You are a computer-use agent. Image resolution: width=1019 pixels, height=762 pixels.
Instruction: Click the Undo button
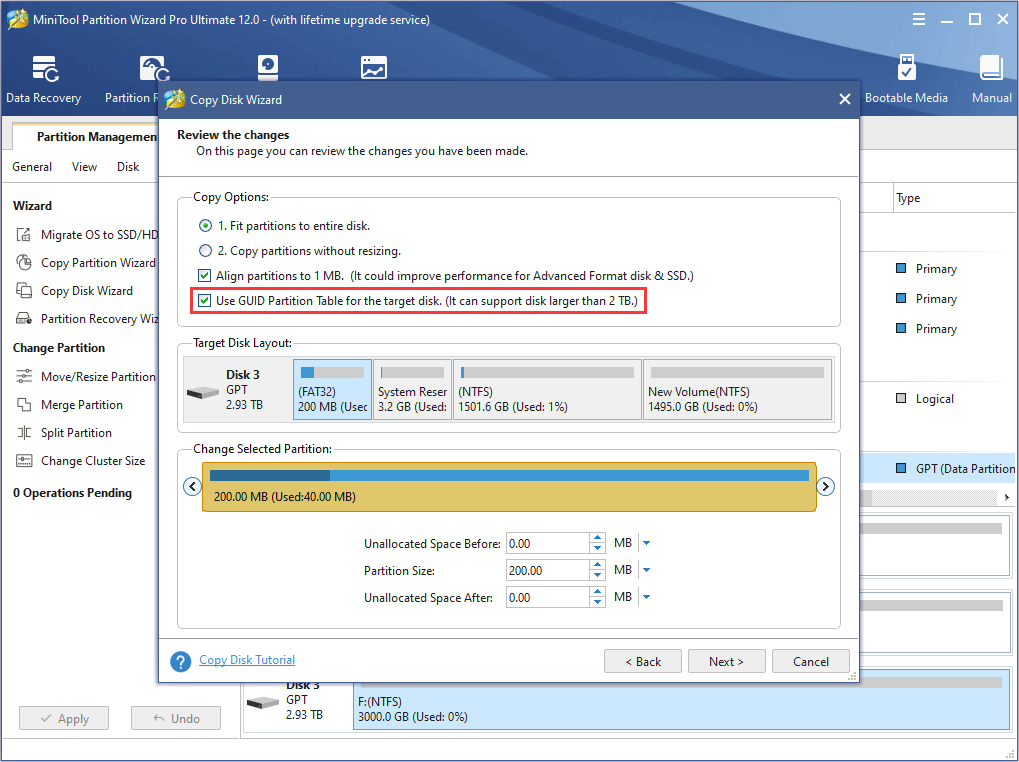[175, 718]
